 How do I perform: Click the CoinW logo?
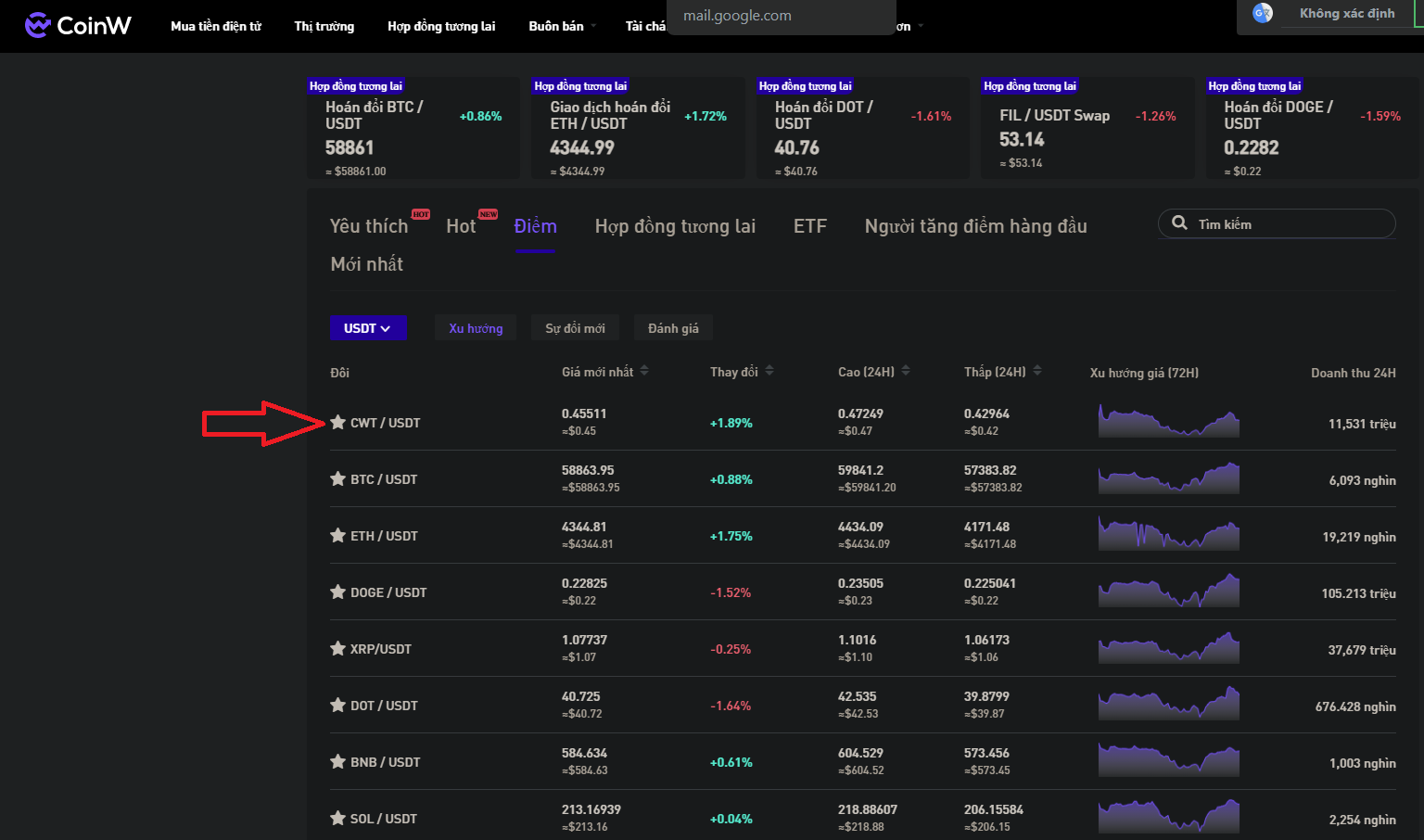[78, 25]
